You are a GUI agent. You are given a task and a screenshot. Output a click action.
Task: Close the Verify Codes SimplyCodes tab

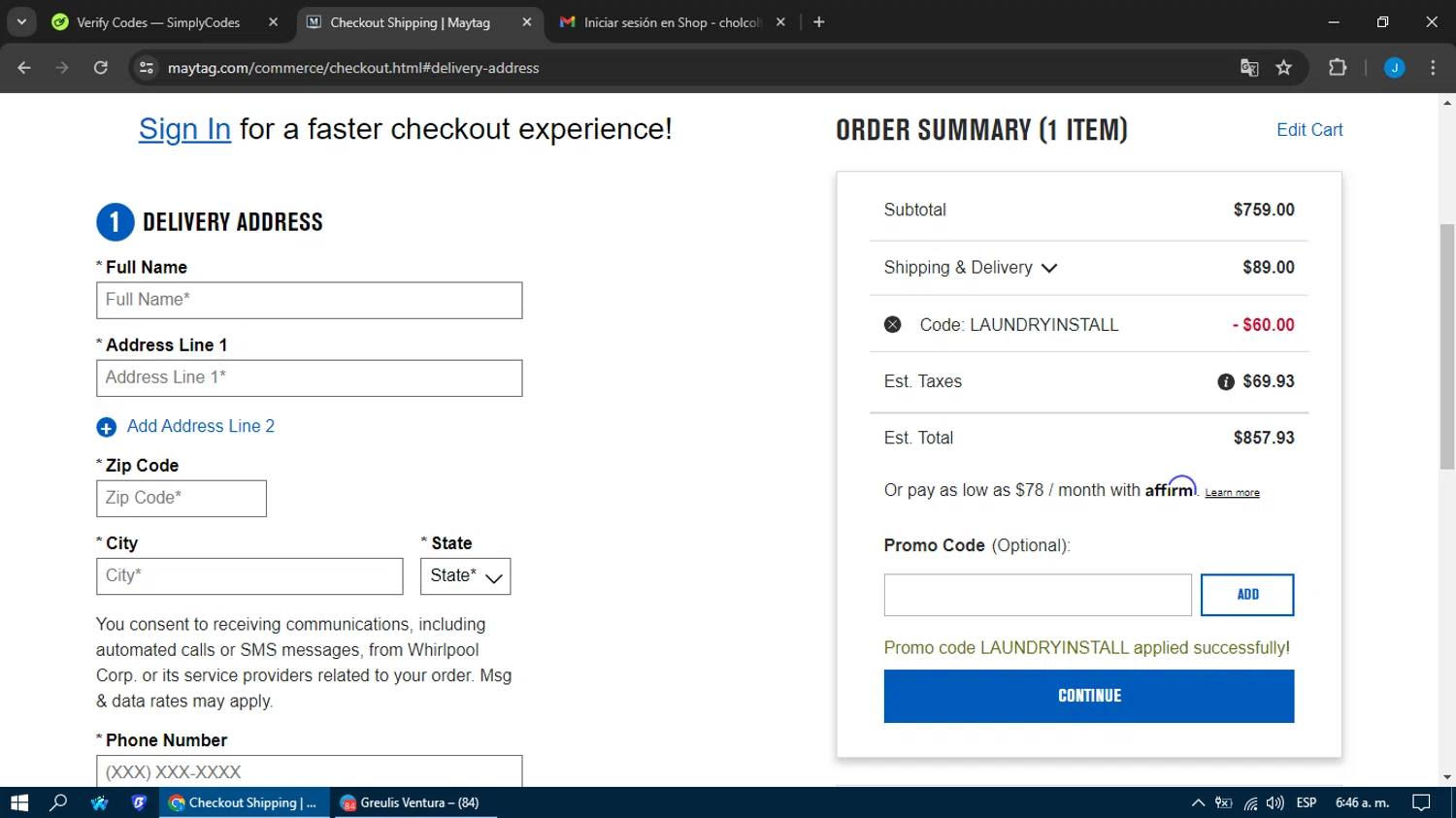pyautogui.click(x=273, y=22)
